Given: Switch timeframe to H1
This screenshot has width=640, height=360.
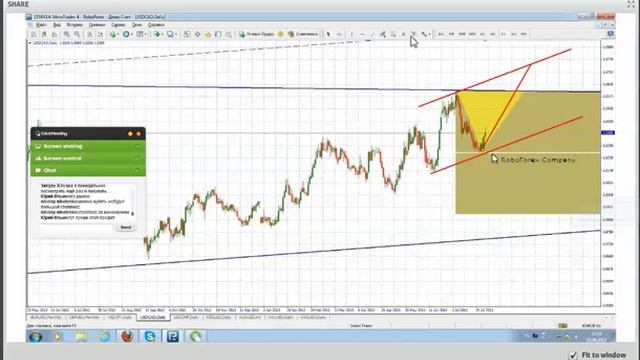Looking at the screenshot, I should coord(482,34).
